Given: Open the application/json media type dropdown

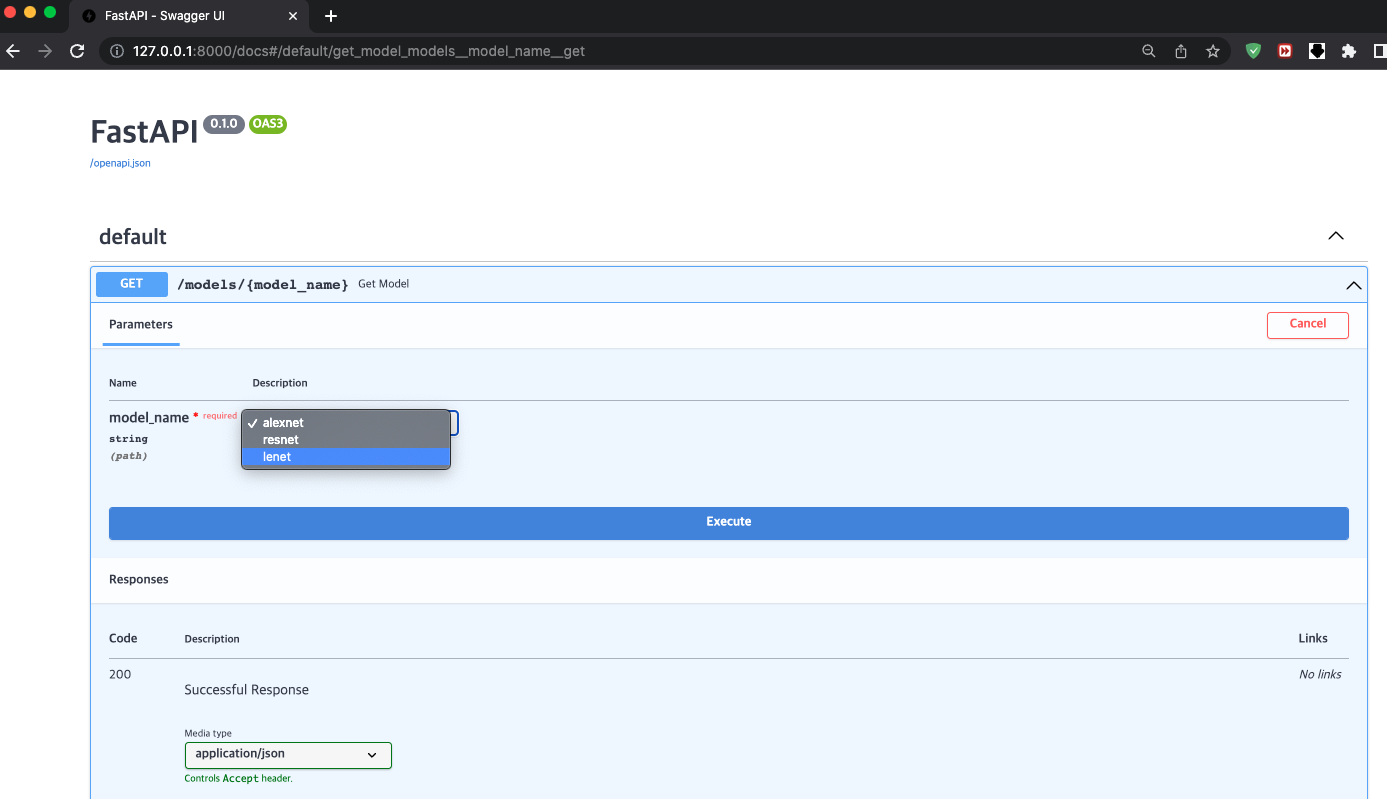Looking at the screenshot, I should [288, 755].
